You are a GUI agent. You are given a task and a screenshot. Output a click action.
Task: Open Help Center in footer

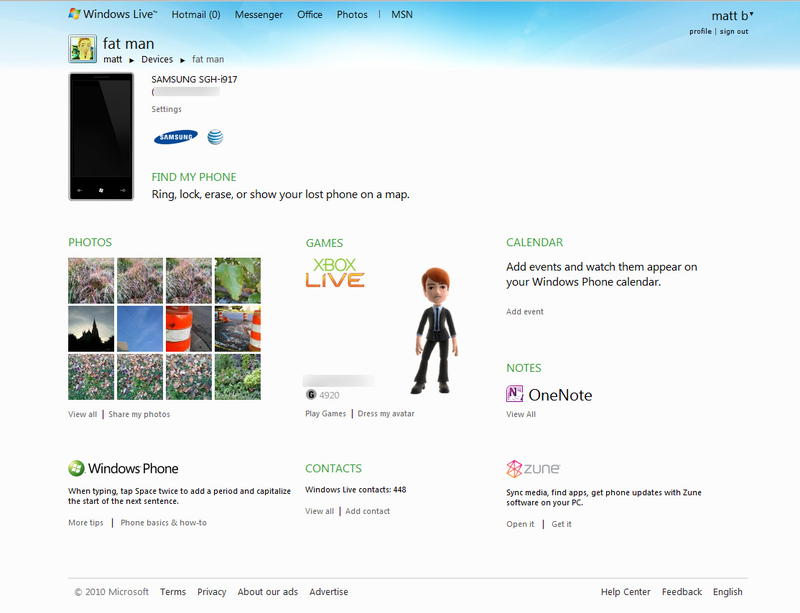pos(626,592)
